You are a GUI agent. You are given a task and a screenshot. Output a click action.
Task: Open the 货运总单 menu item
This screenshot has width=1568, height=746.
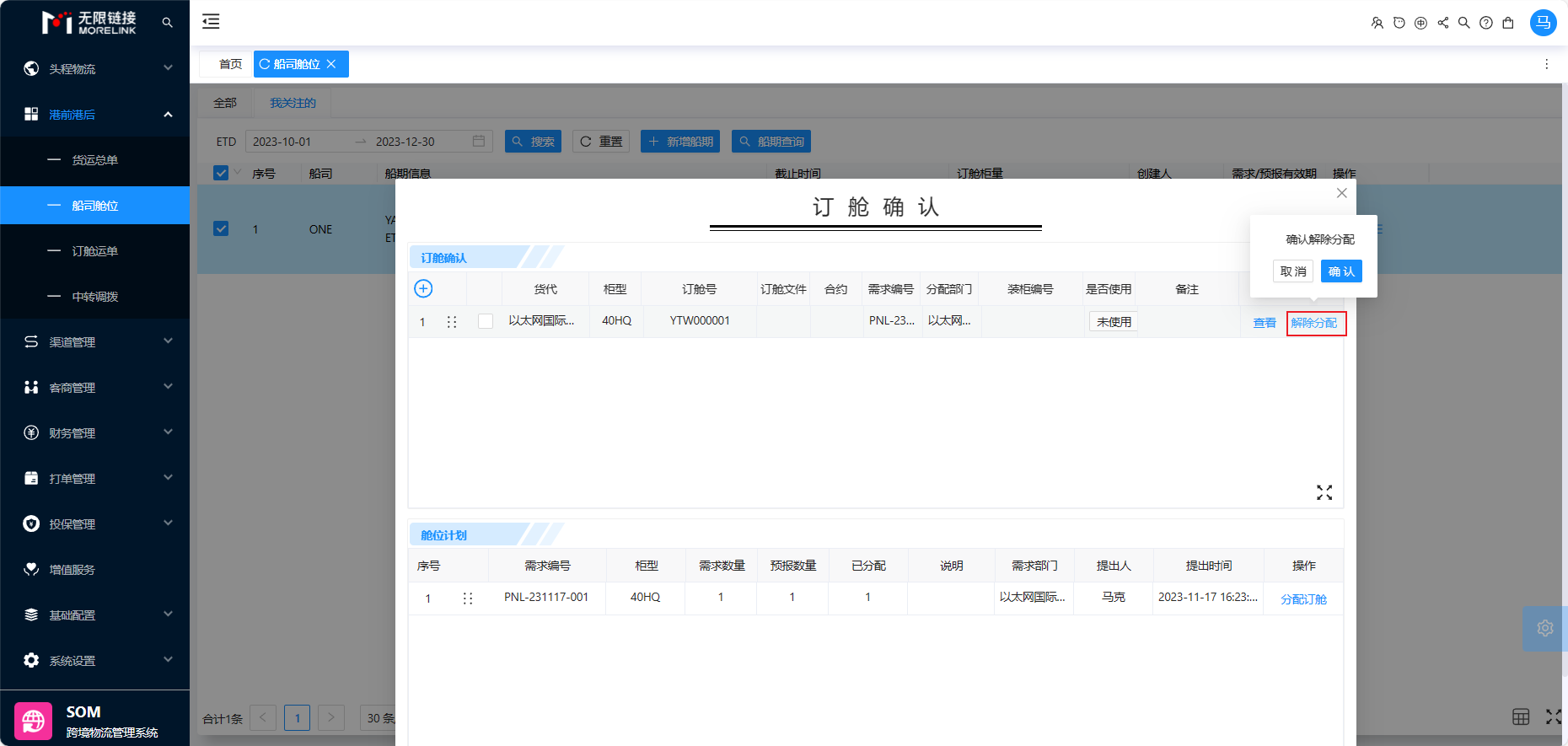[x=94, y=159]
